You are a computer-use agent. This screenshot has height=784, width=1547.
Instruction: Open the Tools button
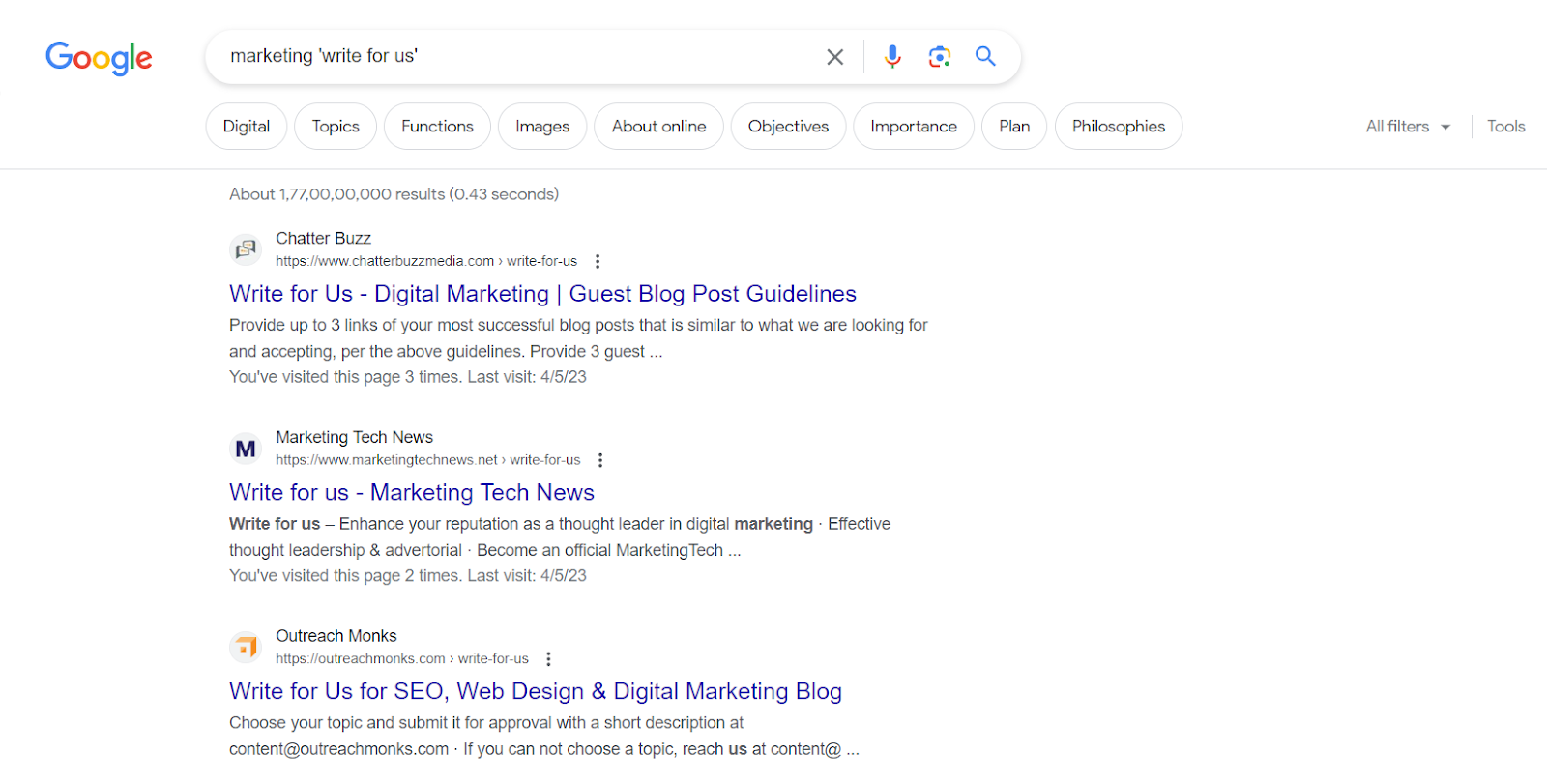pyautogui.click(x=1505, y=127)
